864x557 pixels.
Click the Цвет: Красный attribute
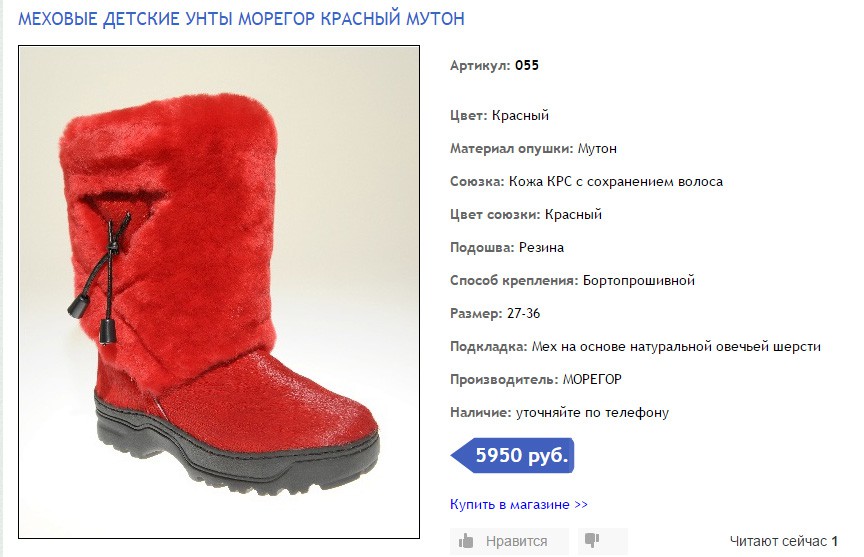pyautogui.click(x=499, y=116)
